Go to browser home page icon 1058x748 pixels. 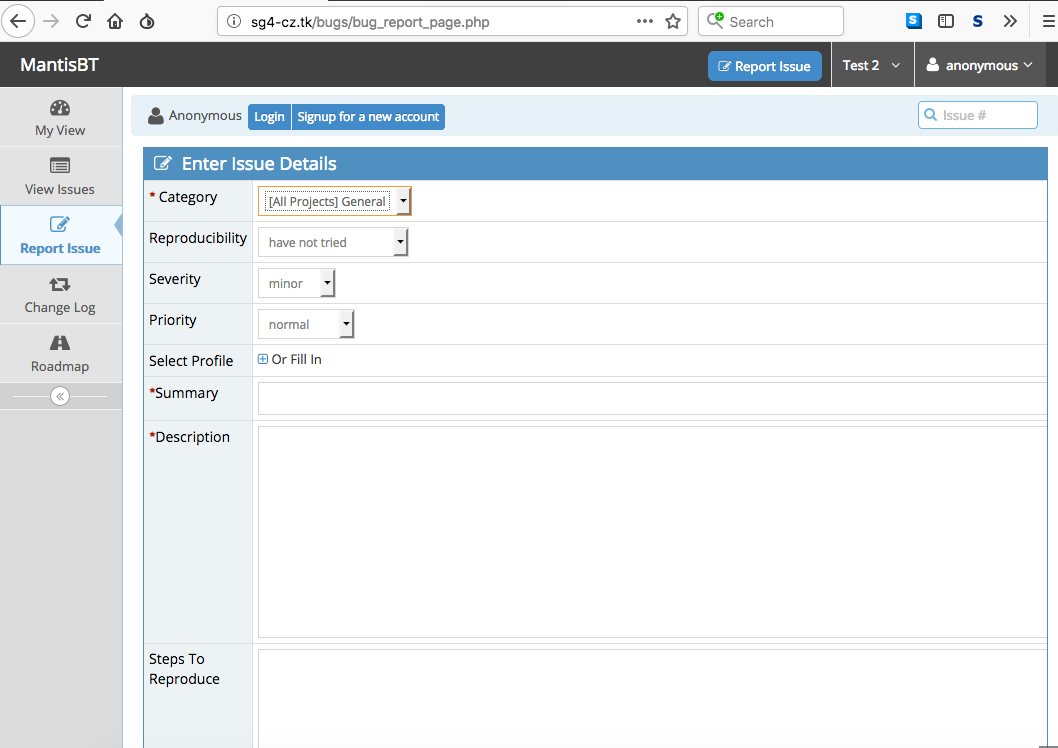(x=115, y=21)
